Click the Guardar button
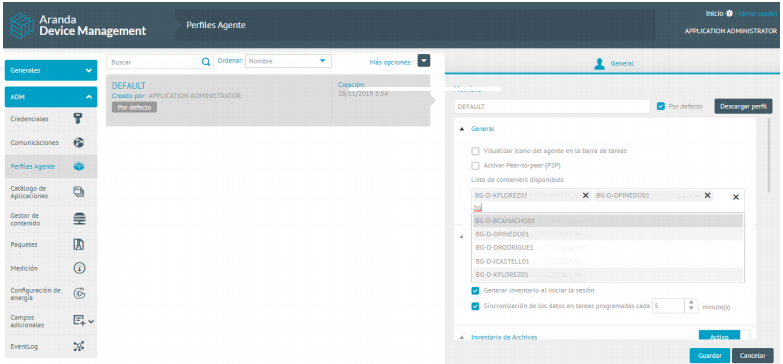Viewport: 783px width, 364px height. (710, 356)
